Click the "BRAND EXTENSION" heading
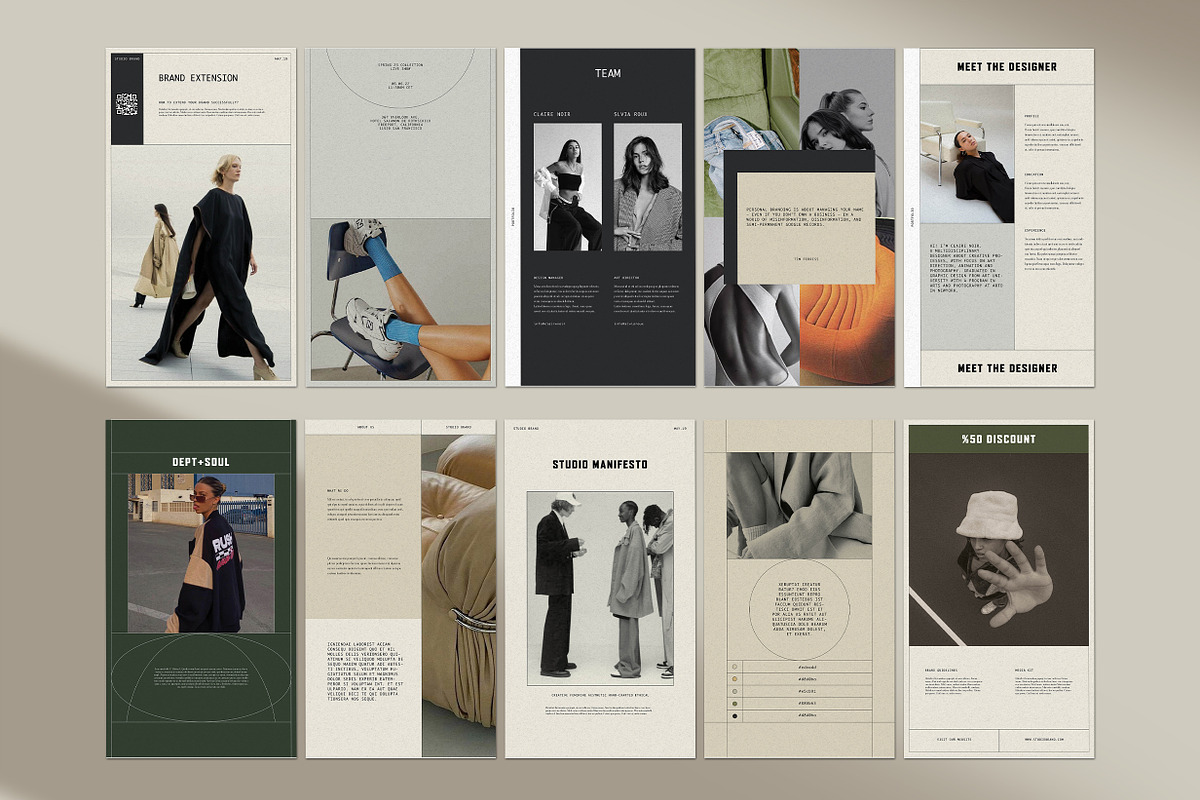The height and width of the screenshot is (800, 1200). (198, 78)
